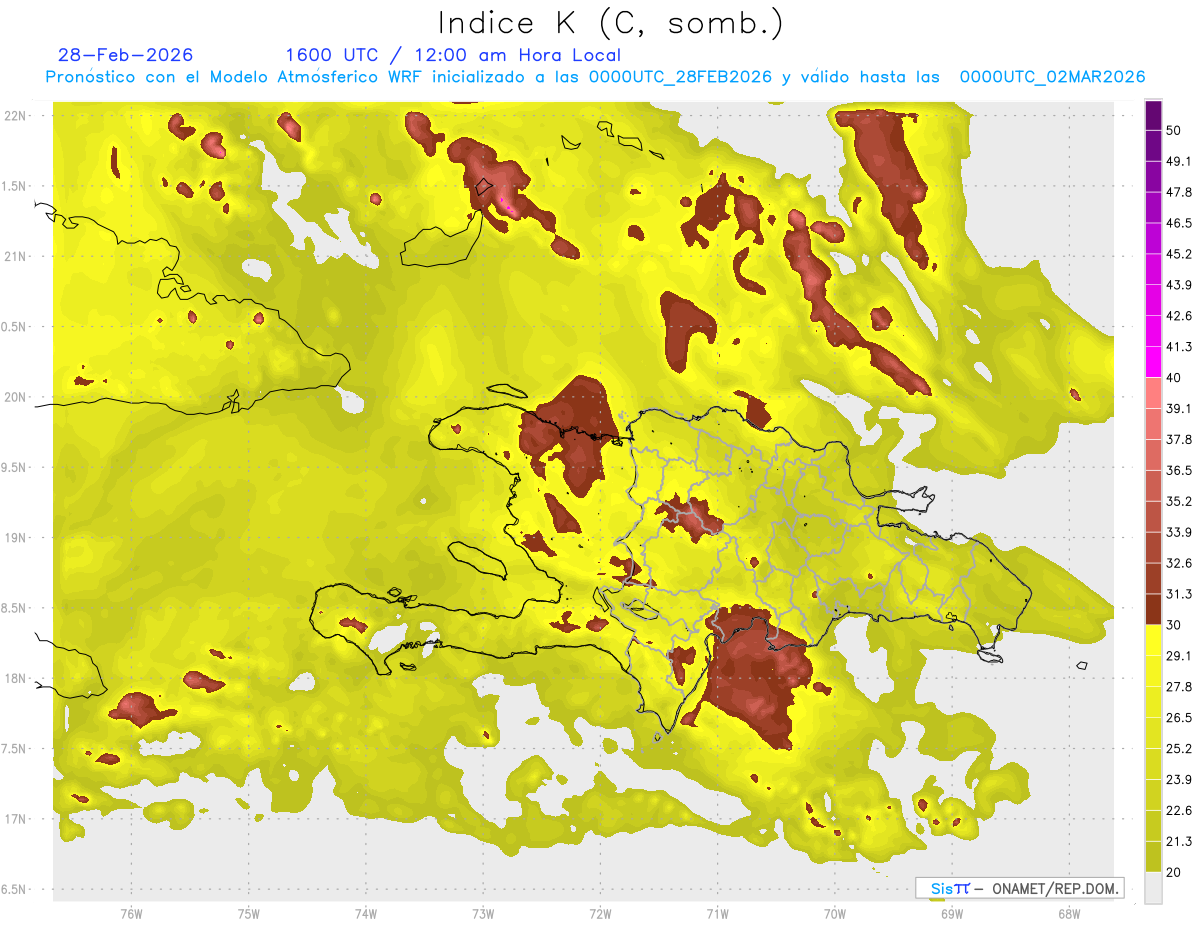Viewport: 1200px width, 927px height.
Task: Click the time label '1600 UTC / 12:00 am Hora Local'
Action: 453,55
